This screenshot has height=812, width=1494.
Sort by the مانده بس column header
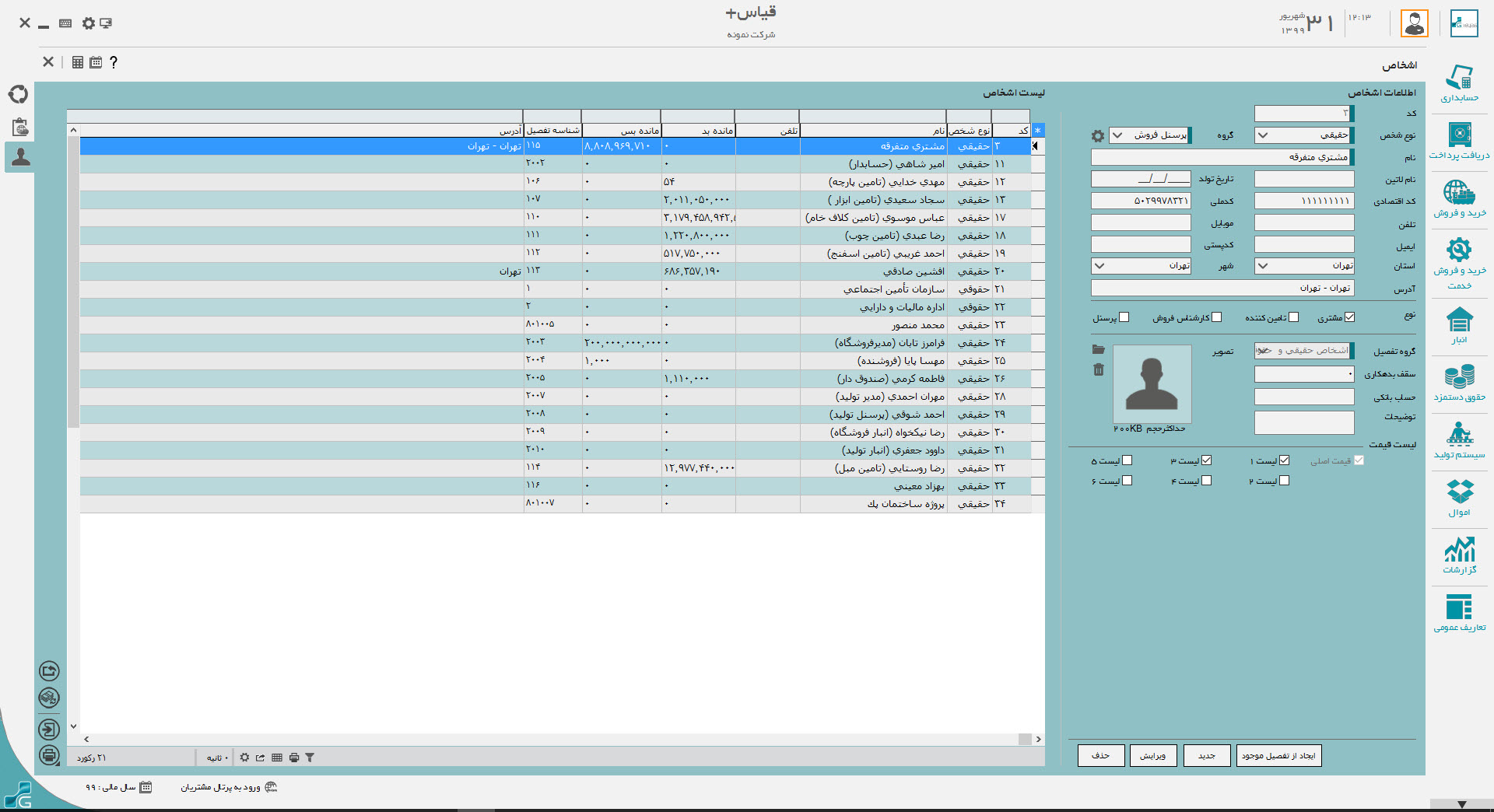coord(621,131)
